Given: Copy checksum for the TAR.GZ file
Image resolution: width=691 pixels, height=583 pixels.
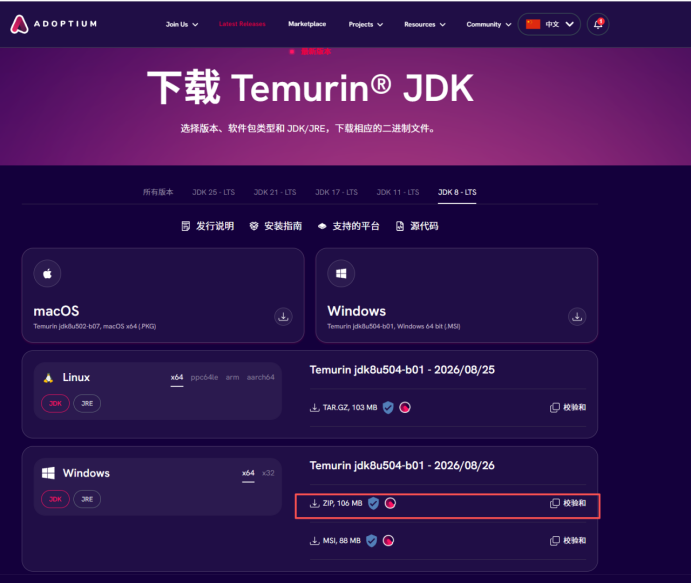Looking at the screenshot, I should pos(568,408).
